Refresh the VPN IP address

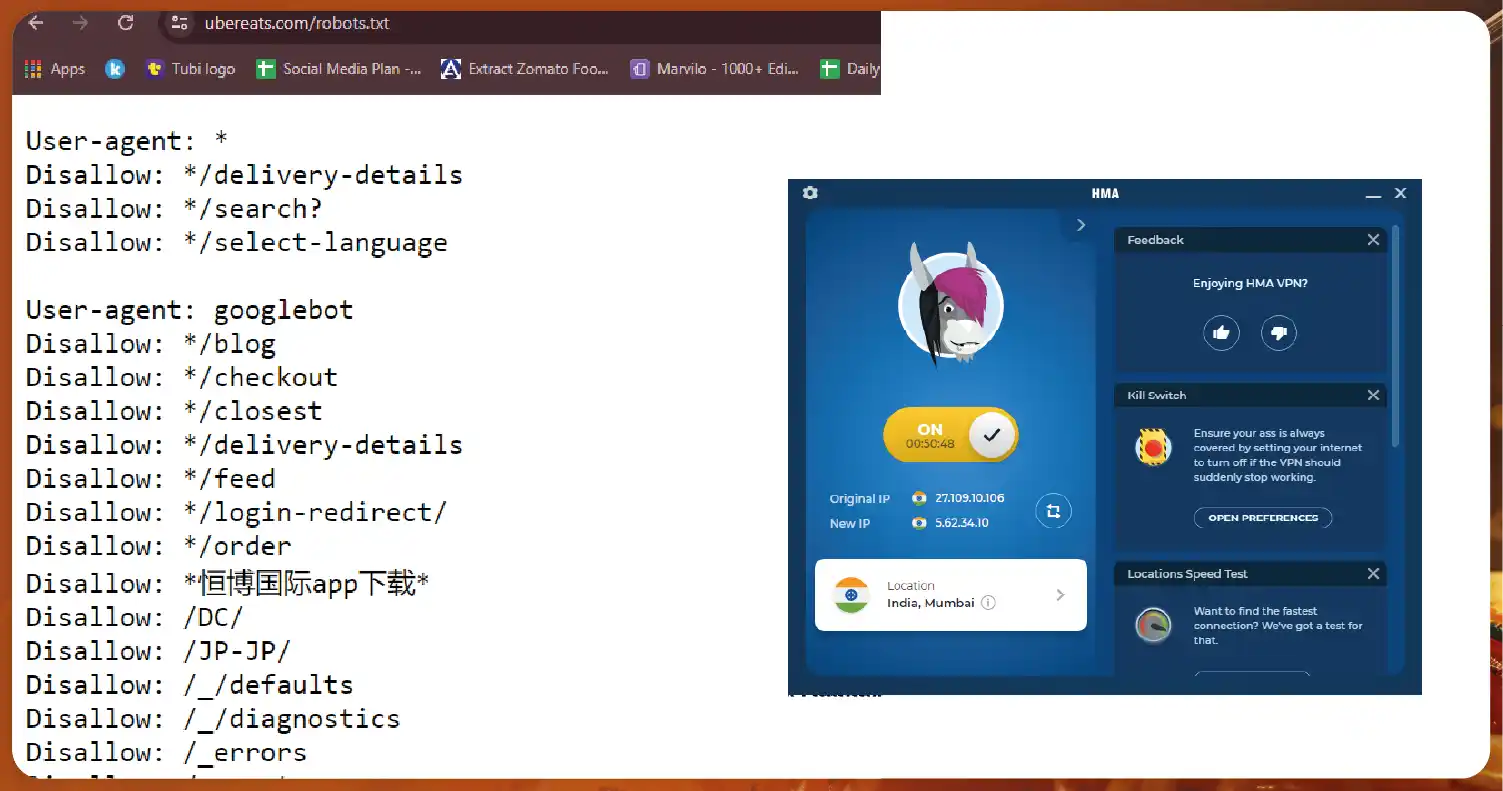click(x=1053, y=511)
